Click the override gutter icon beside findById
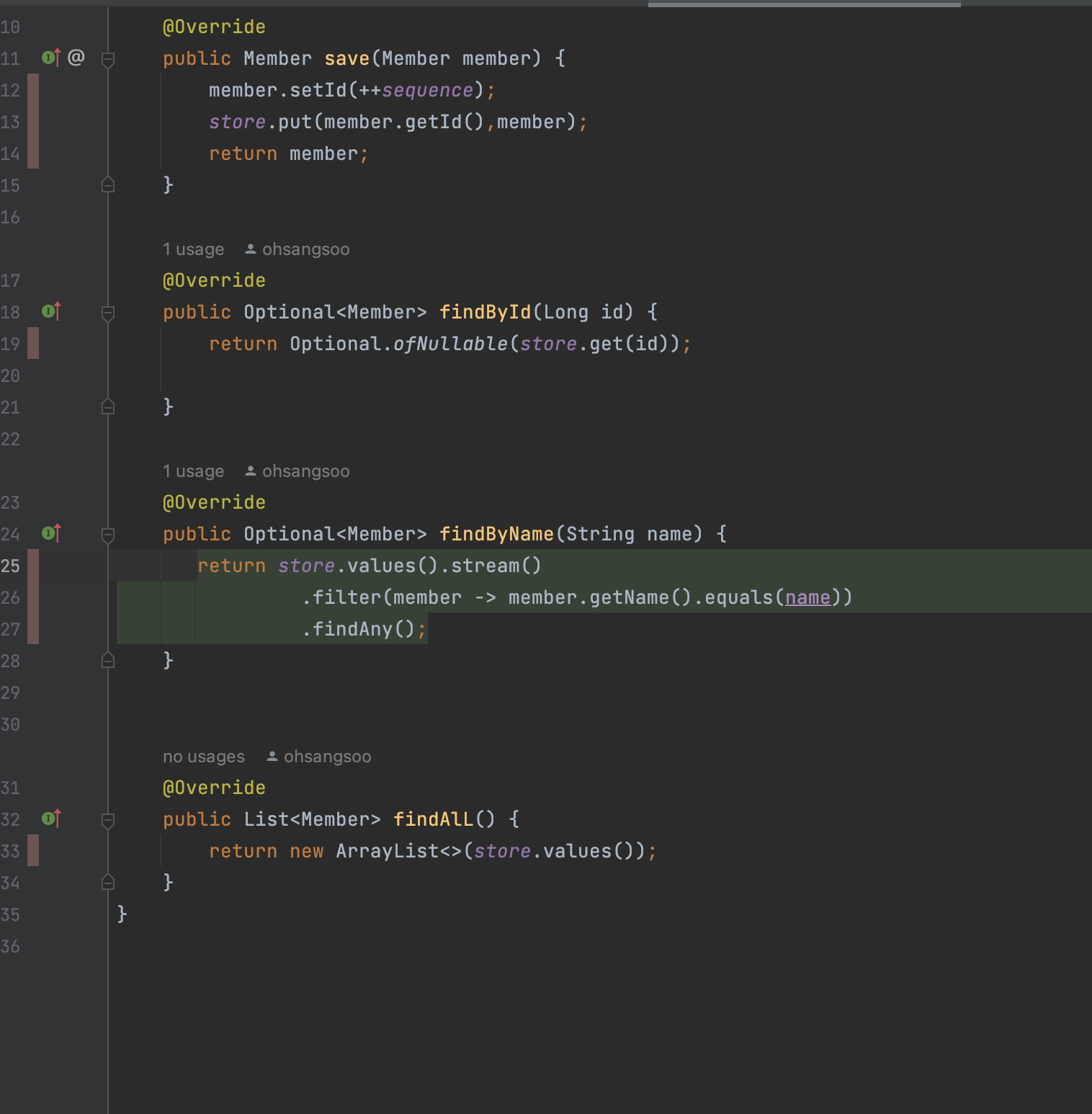This screenshot has height=1114, width=1092. [x=51, y=311]
